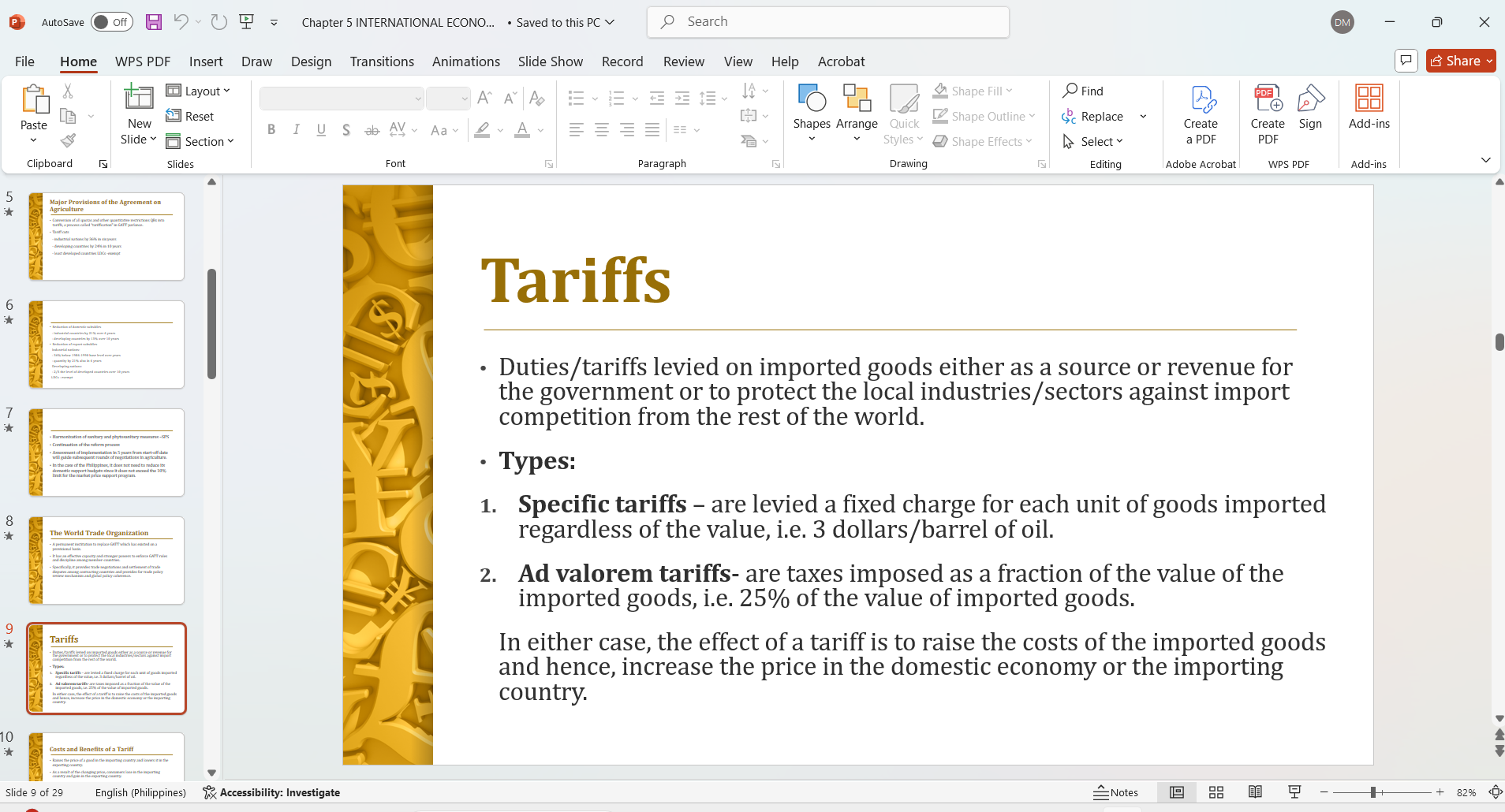Image resolution: width=1505 pixels, height=812 pixels.
Task: Toggle Underline formatting
Action: click(x=321, y=130)
